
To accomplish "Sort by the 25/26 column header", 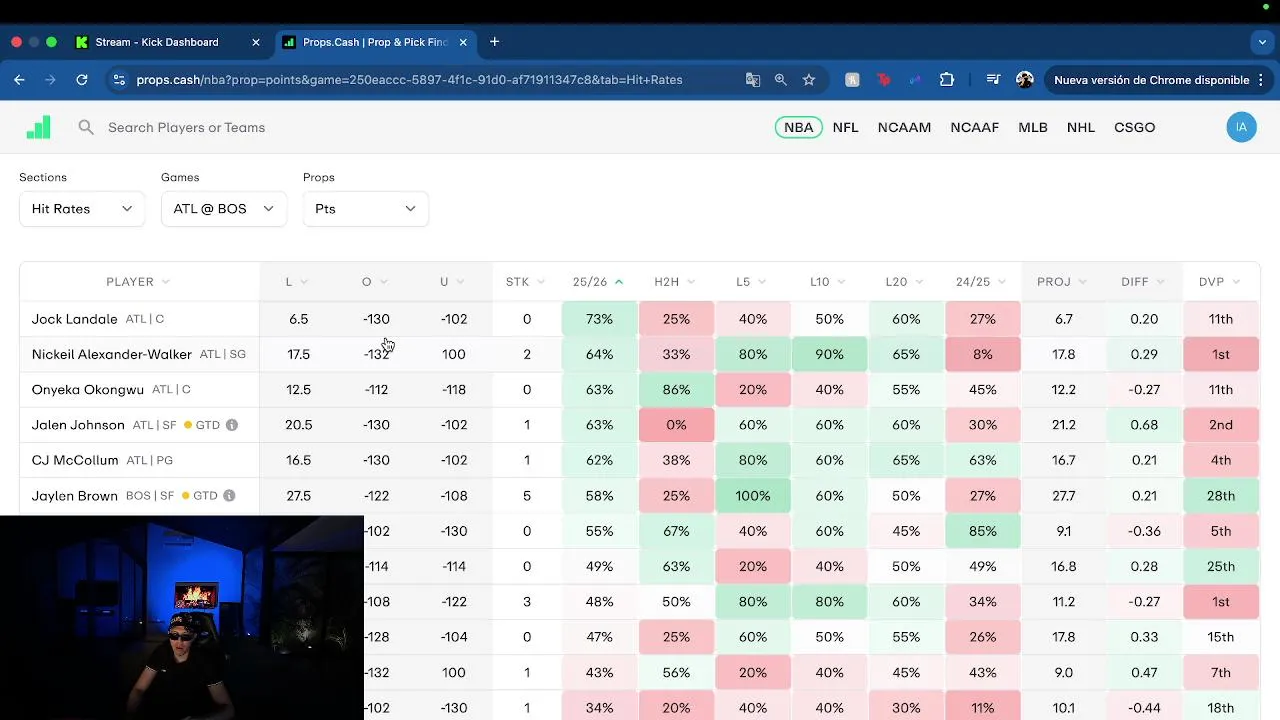I will pyautogui.click(x=598, y=282).
